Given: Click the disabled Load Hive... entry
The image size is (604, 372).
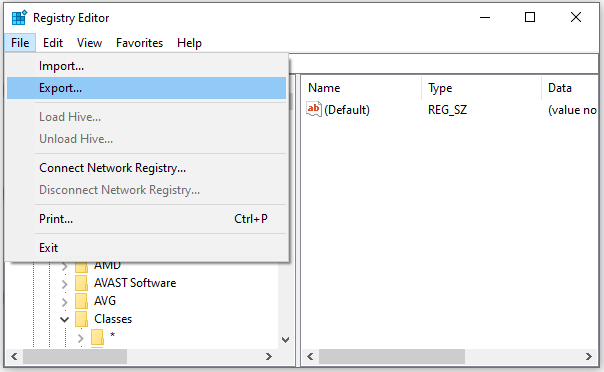Looking at the screenshot, I should pyautogui.click(x=146, y=117).
